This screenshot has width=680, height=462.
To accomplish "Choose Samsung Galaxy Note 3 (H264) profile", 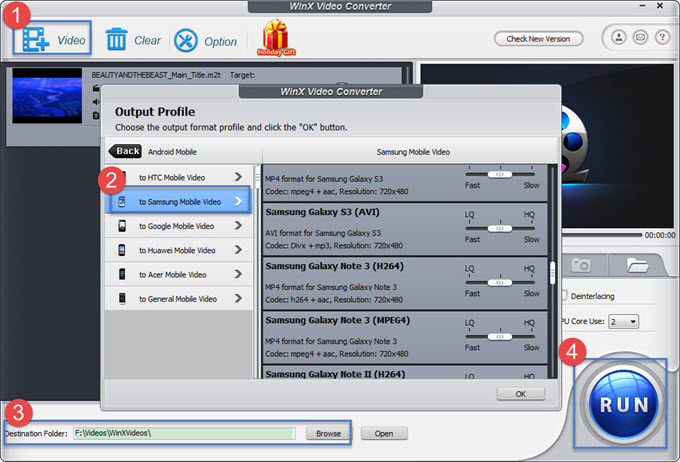I will click(x=404, y=283).
